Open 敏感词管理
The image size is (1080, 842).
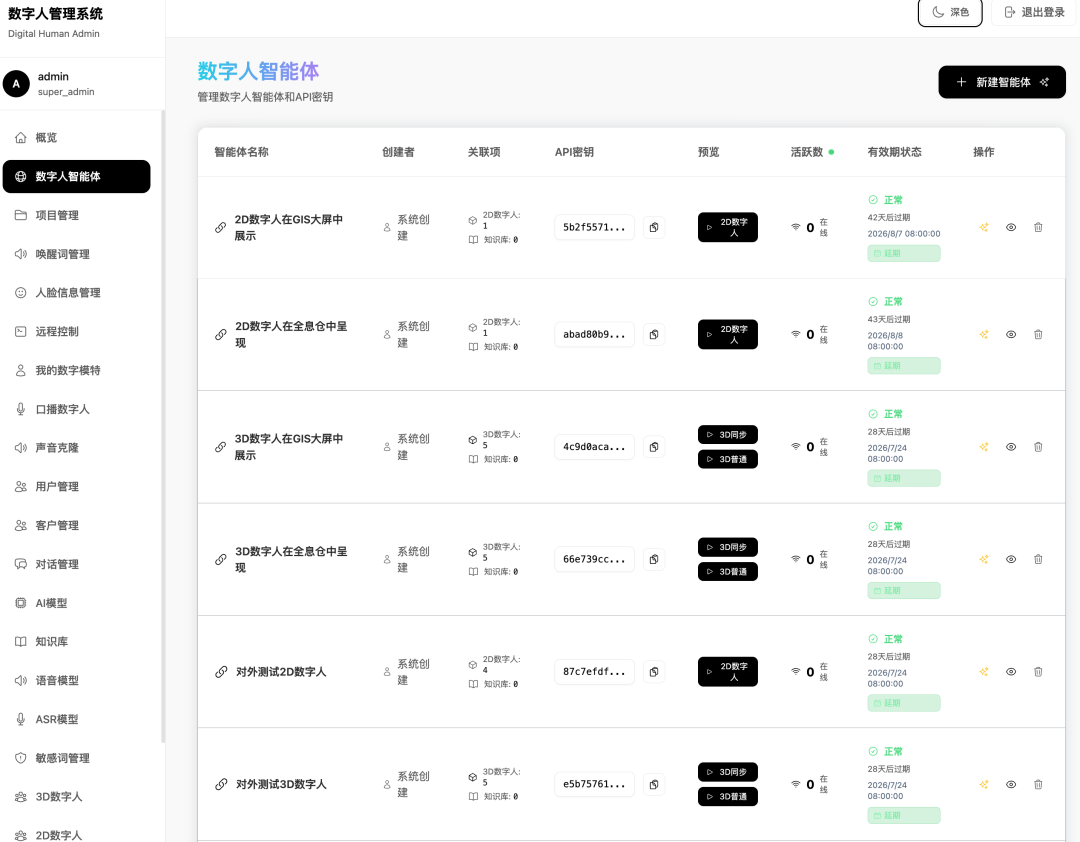pyautogui.click(x=76, y=758)
